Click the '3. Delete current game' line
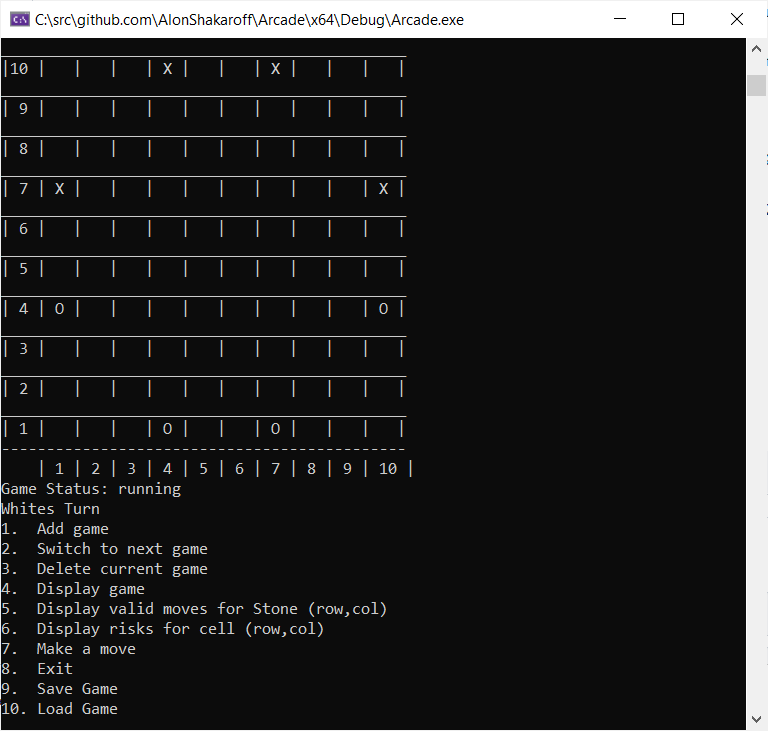 coord(104,569)
